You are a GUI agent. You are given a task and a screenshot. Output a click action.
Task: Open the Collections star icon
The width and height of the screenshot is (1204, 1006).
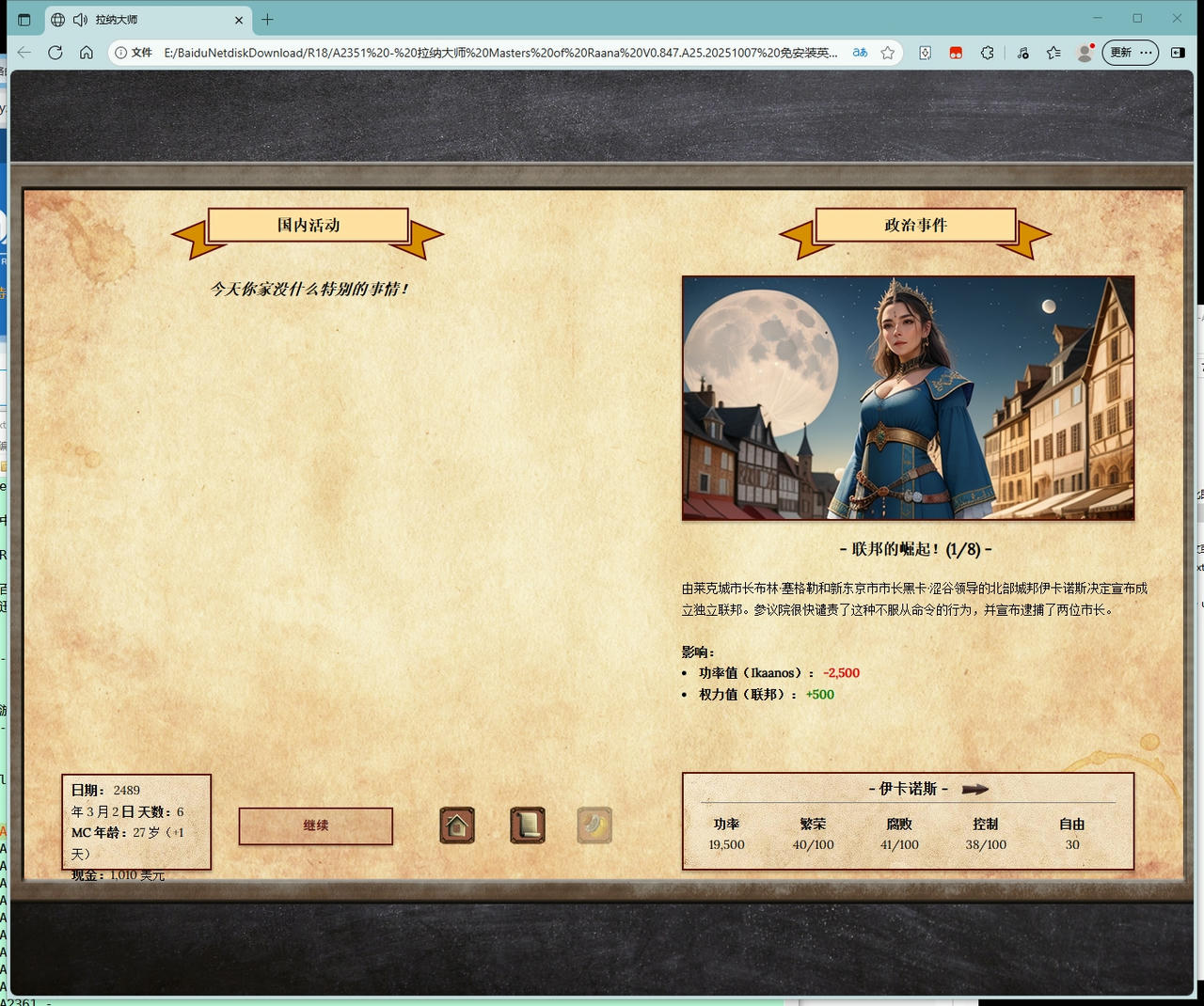(1054, 53)
